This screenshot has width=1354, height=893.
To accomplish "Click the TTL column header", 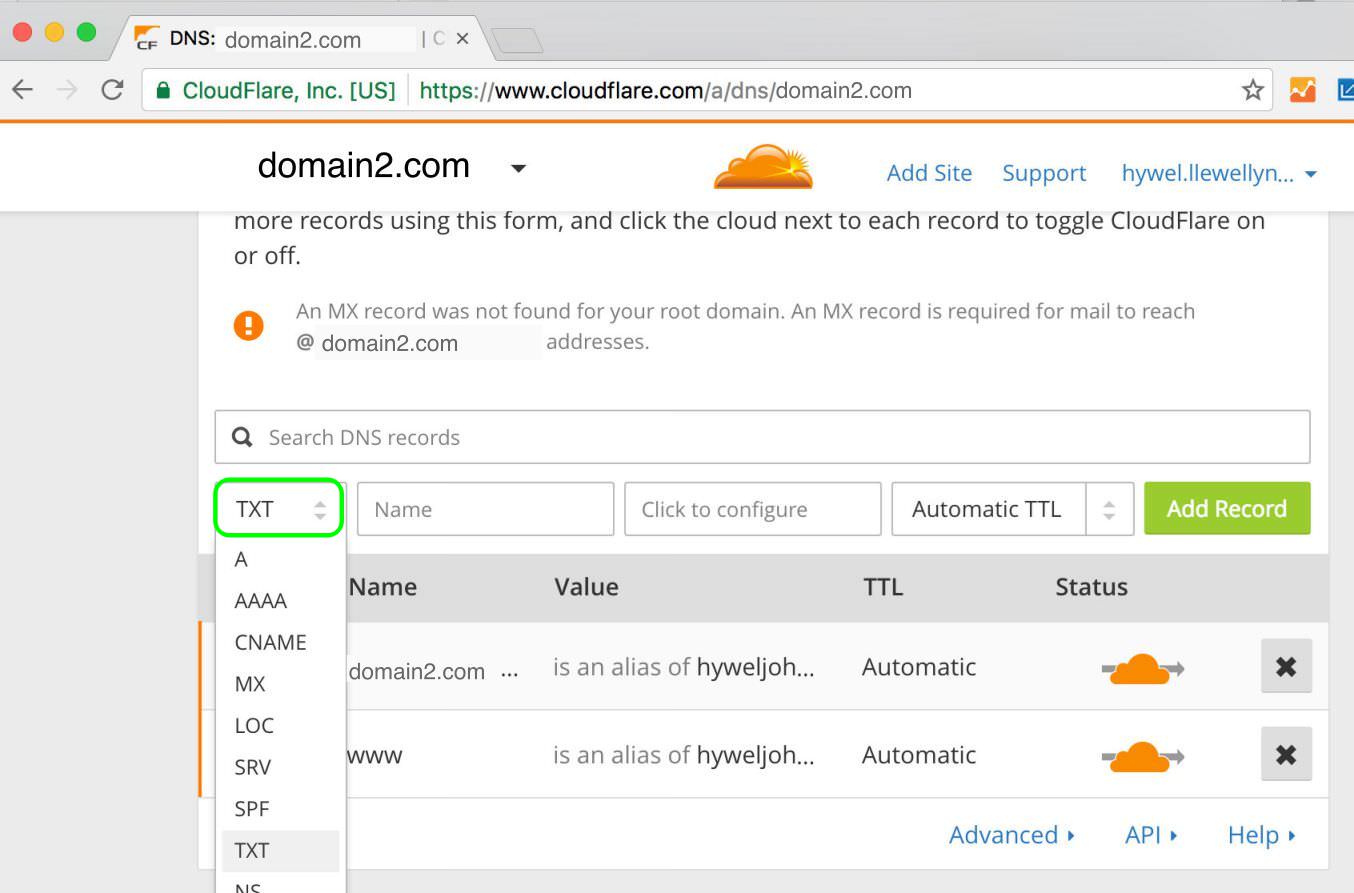I will click(x=883, y=587).
